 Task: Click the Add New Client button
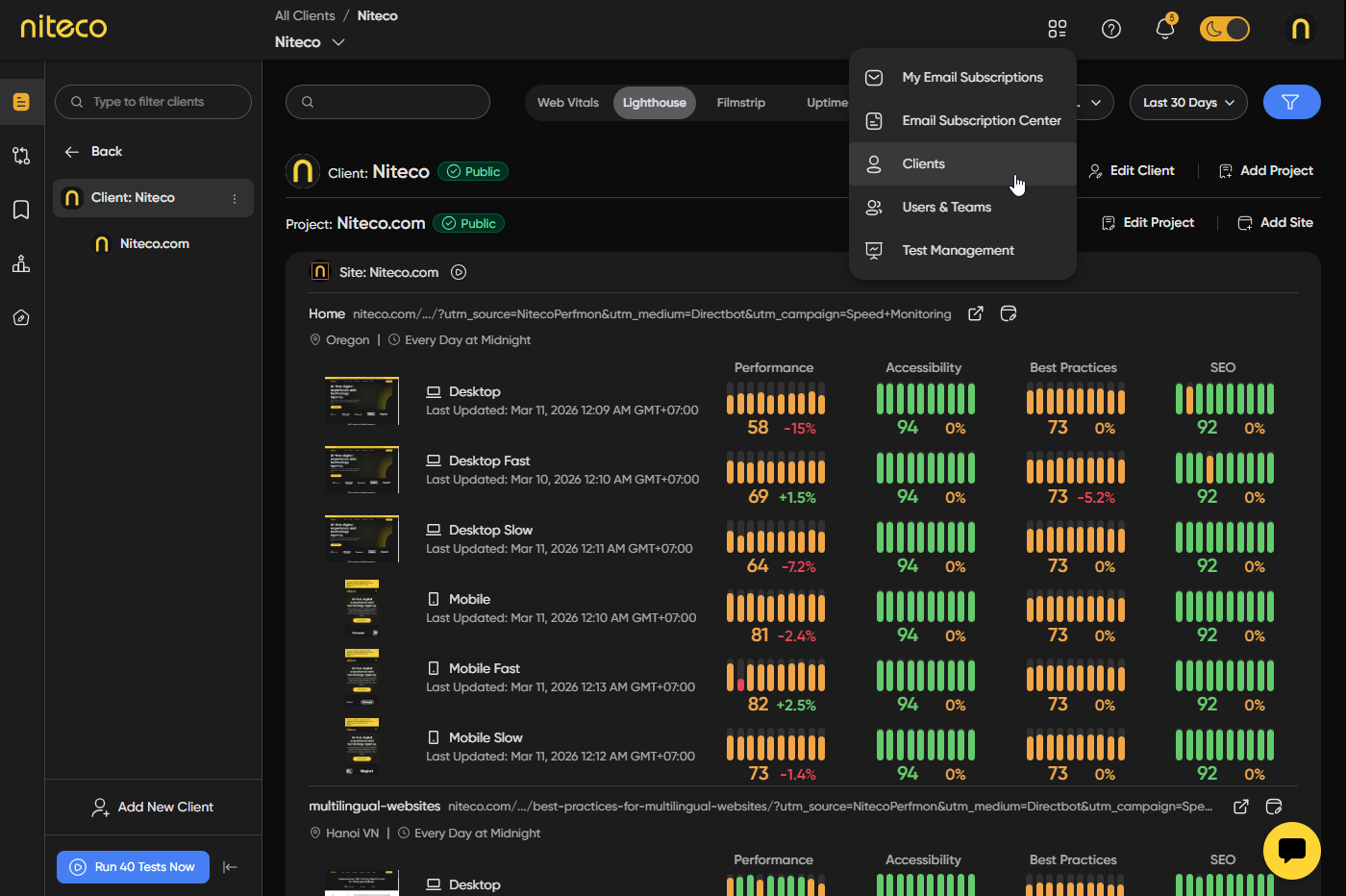pos(153,808)
